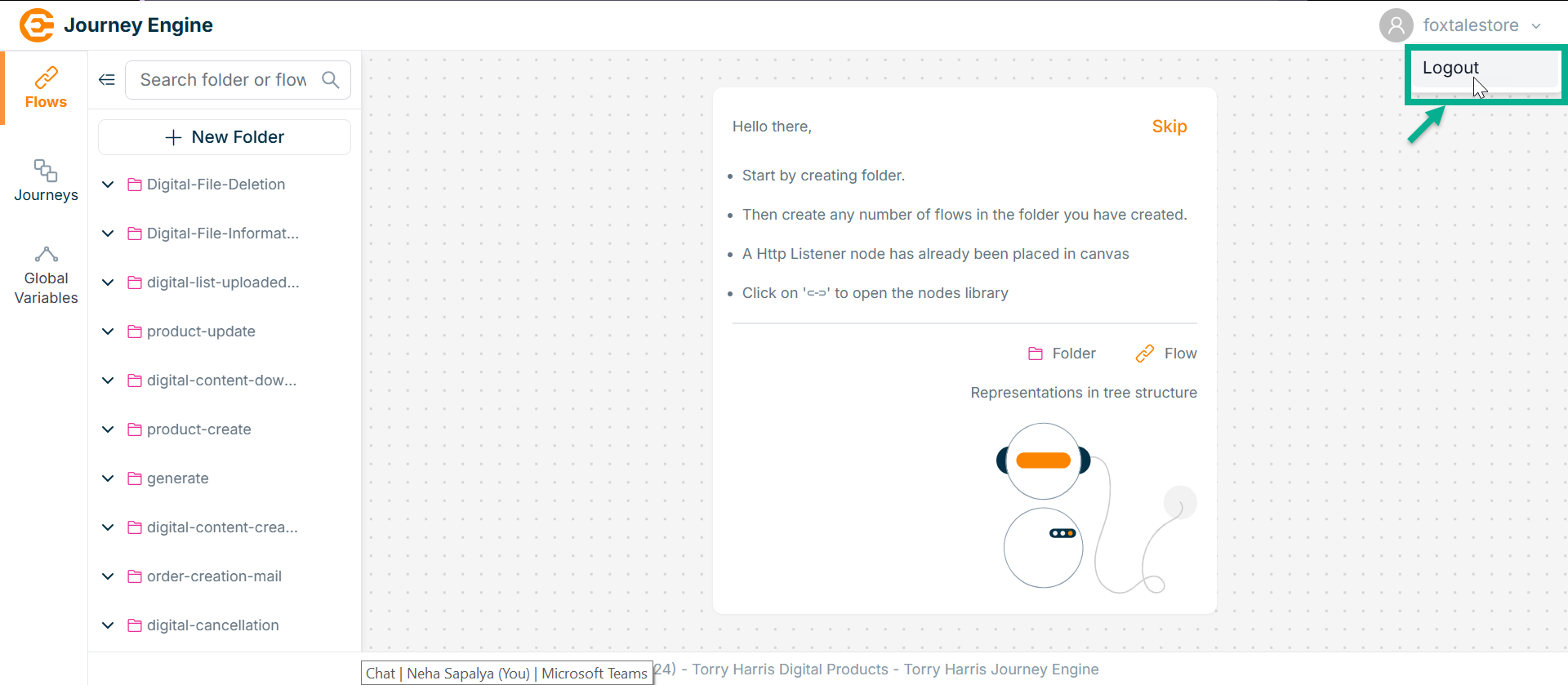Expand the product-update folder chevron
Image resolution: width=1568 pixels, height=685 pixels.
(x=108, y=331)
